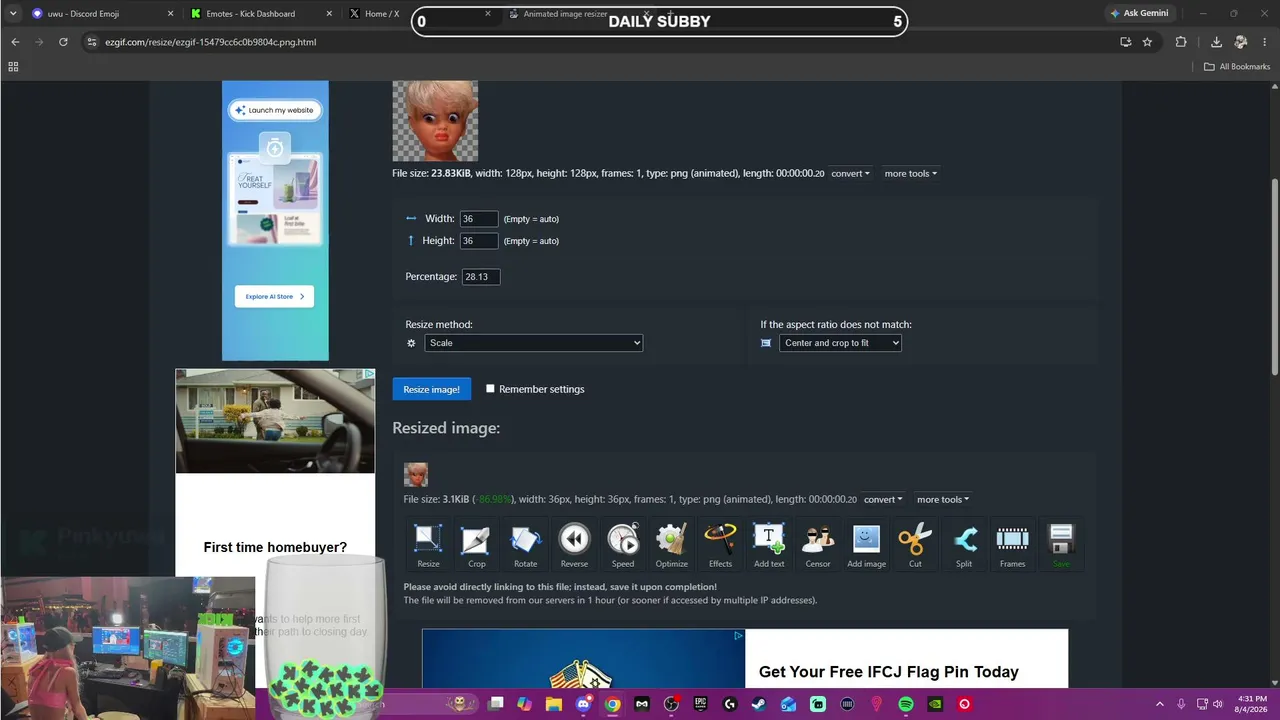1280x720 pixels.
Task: Open the Chrome apps grid in bookmarks bar
Action: tap(13, 67)
